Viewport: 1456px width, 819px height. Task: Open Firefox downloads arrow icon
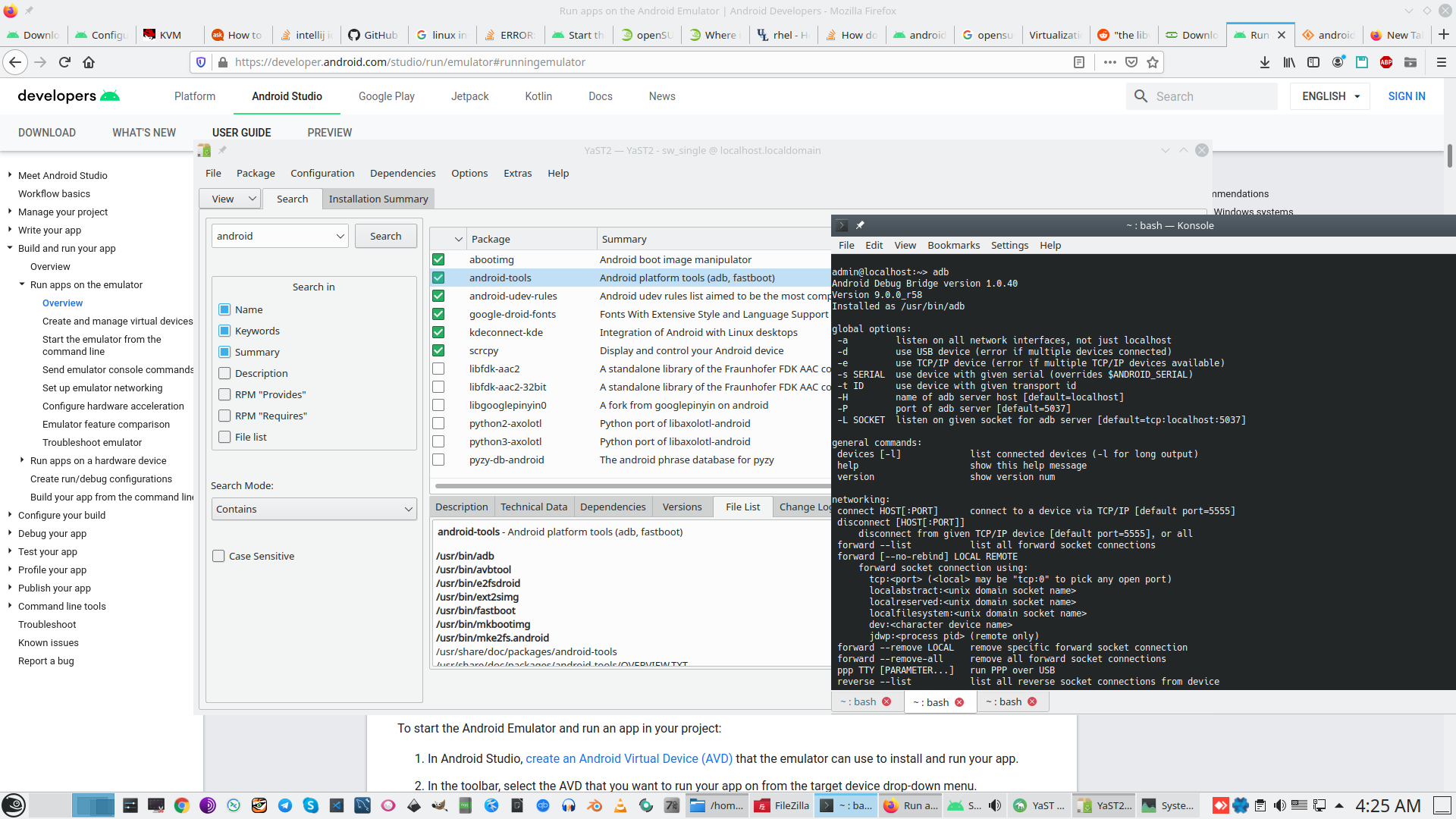1265,62
